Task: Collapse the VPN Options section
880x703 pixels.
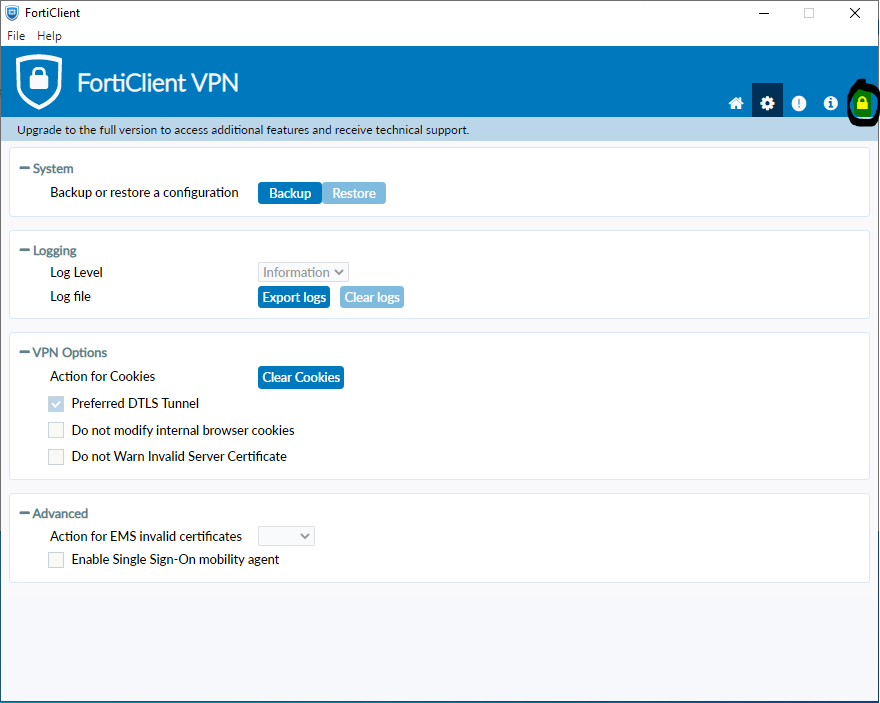Action: coord(25,353)
